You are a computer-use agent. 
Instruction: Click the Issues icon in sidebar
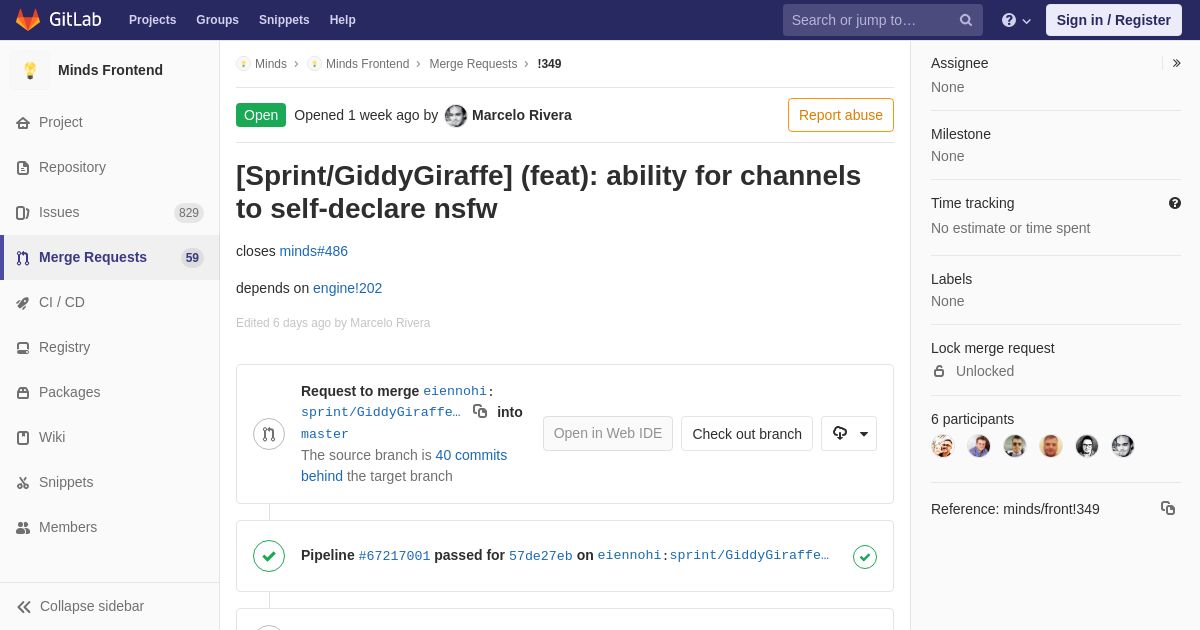pyautogui.click(x=23, y=212)
